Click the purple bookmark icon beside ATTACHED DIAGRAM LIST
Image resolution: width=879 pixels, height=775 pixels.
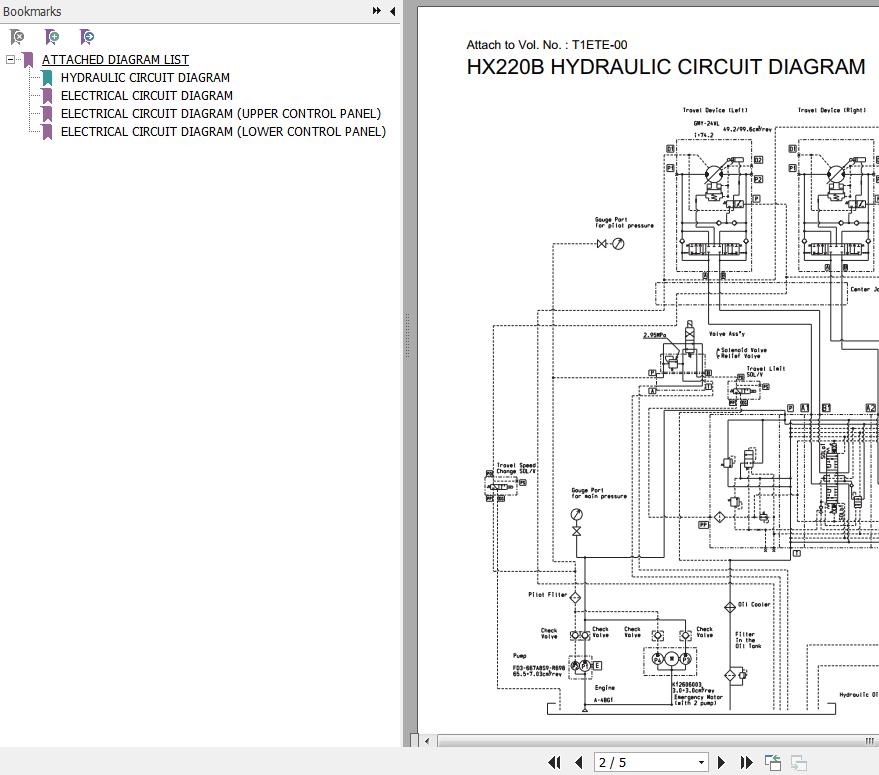[28, 59]
